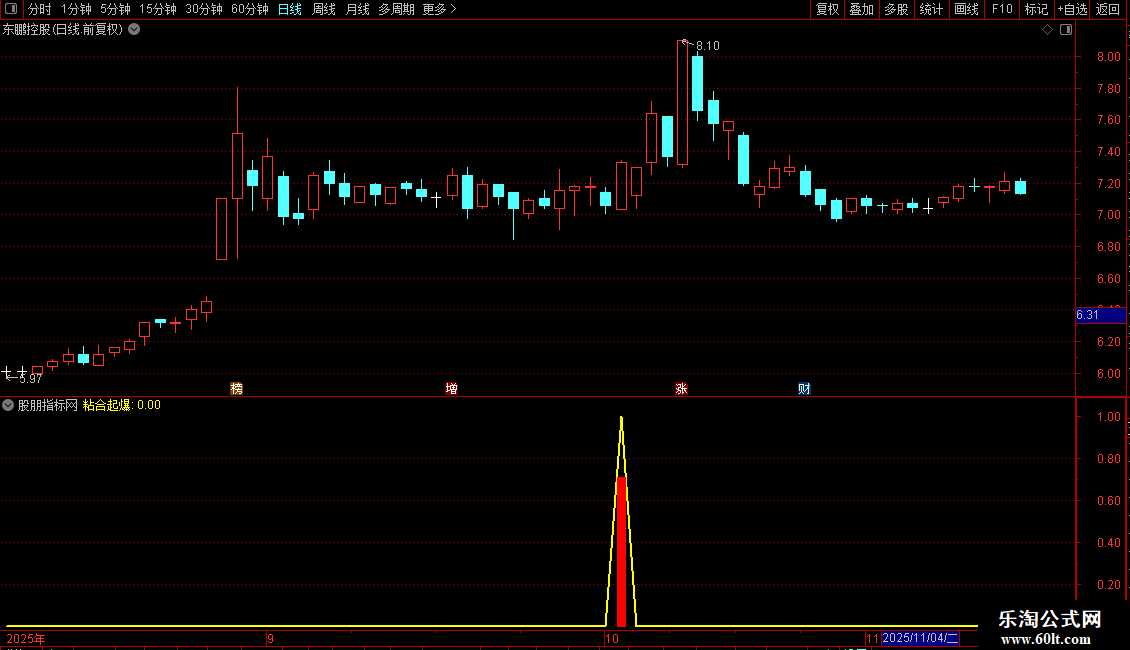The image size is (1130, 650).
Task: Click the 粘合起爆 indicator label
Action: 107,405
